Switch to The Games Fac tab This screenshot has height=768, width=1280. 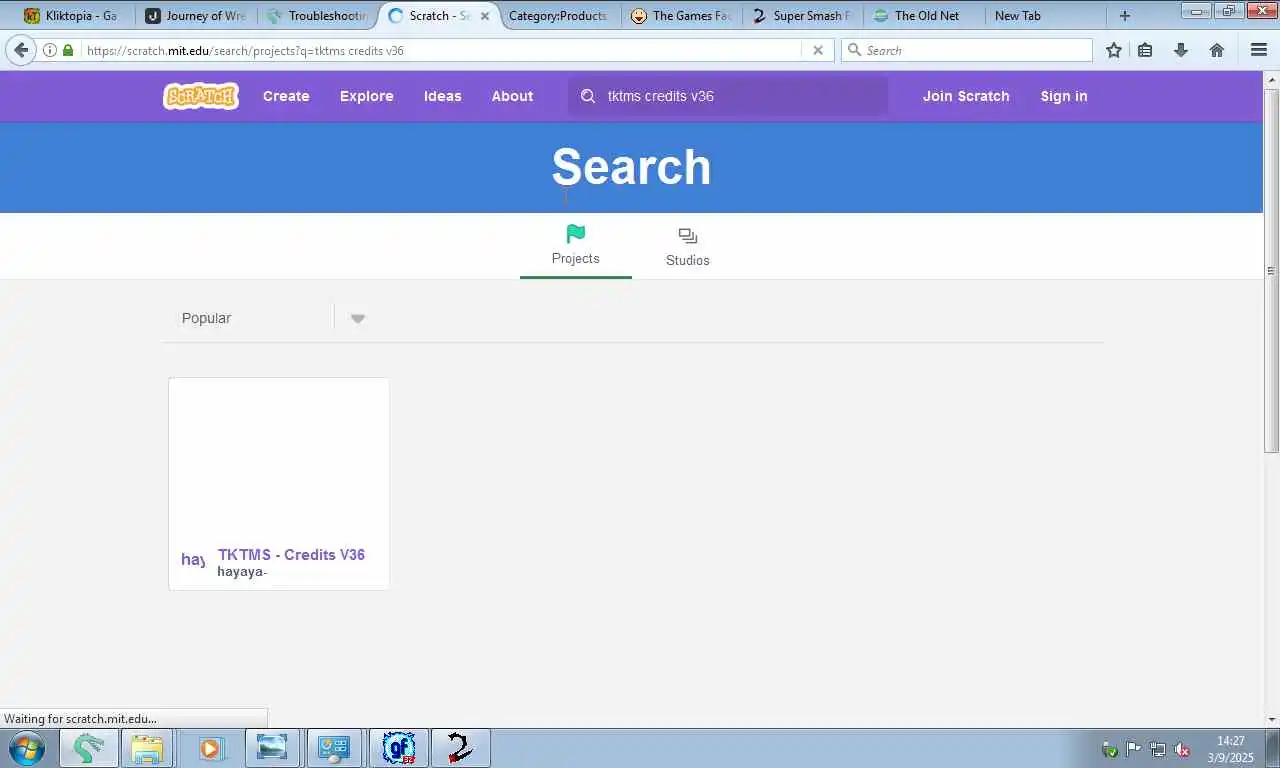[x=682, y=16]
